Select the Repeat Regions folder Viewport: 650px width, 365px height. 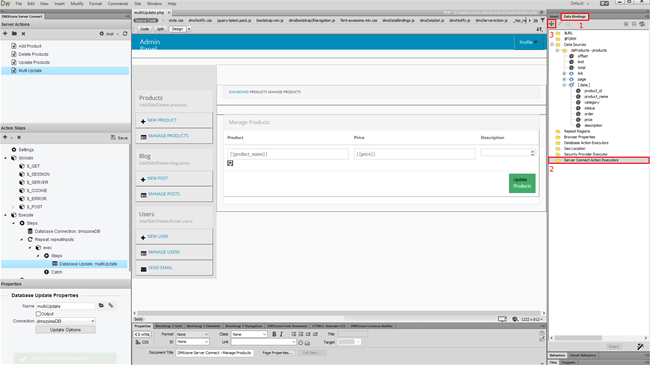pyautogui.click(x=577, y=131)
